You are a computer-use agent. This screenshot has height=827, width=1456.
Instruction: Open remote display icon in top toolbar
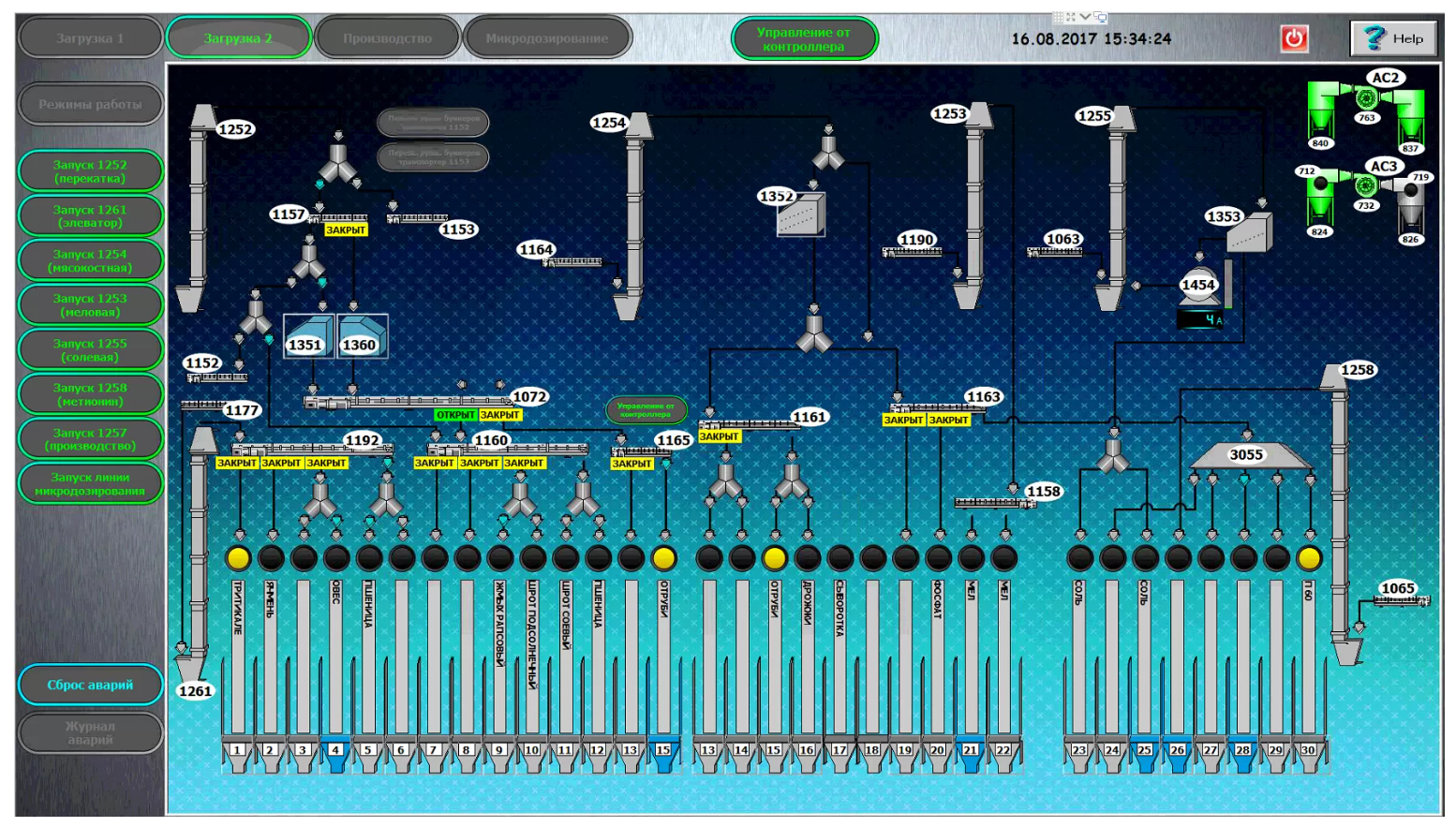tap(1101, 17)
